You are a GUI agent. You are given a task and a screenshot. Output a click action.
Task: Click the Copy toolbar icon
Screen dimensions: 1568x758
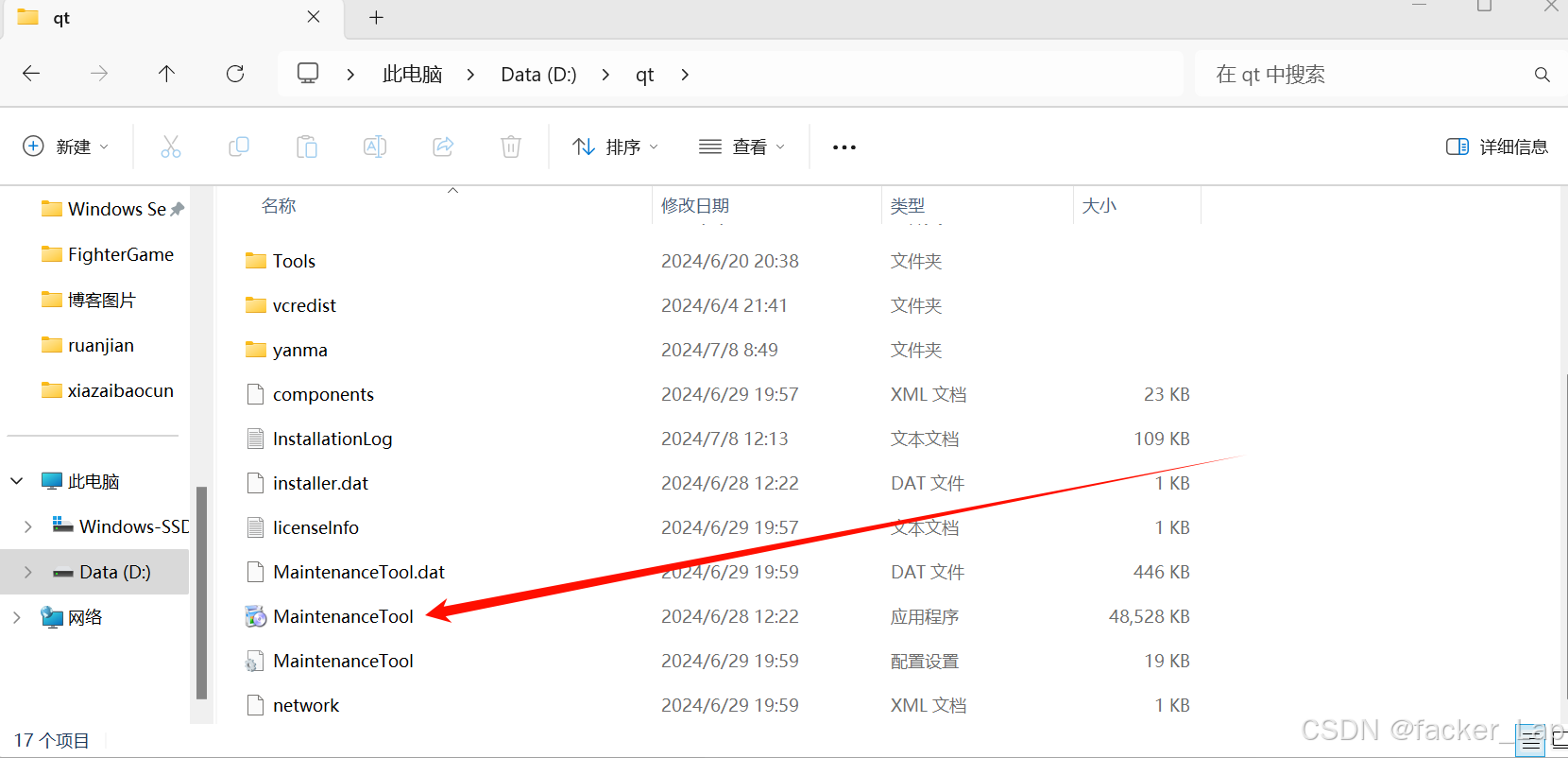[x=239, y=146]
